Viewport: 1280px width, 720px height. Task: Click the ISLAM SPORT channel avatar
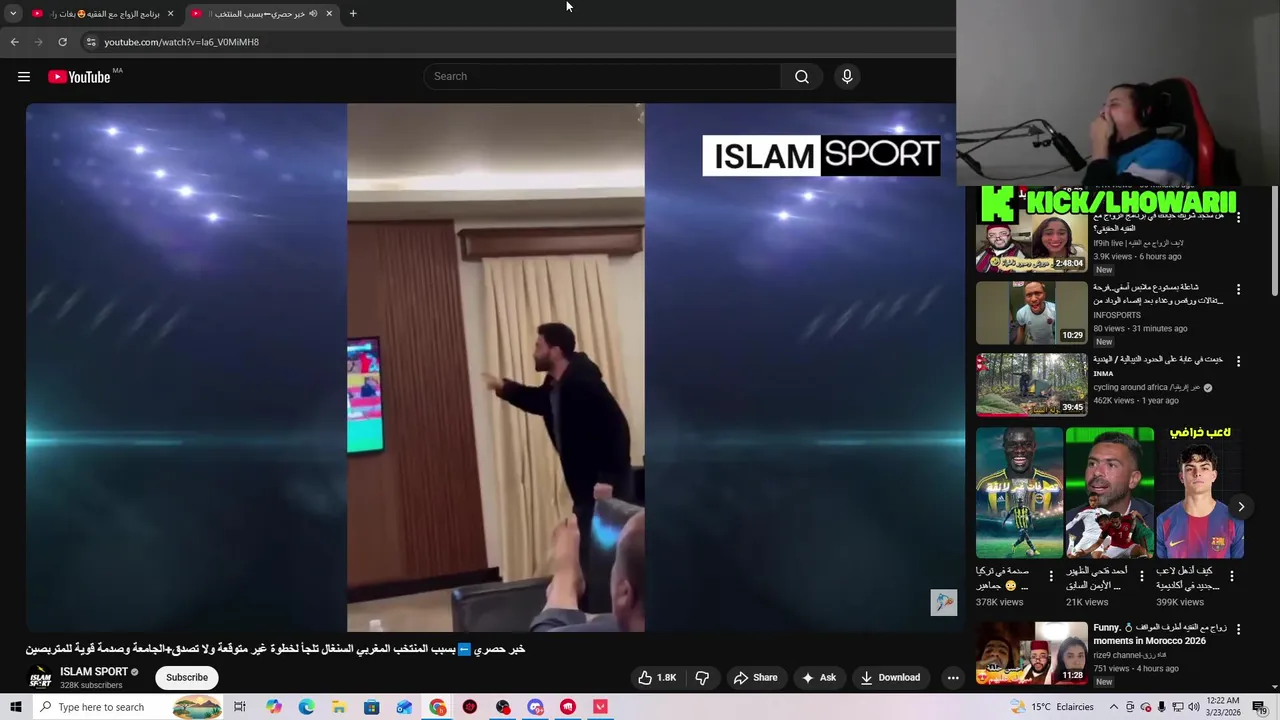click(40, 678)
